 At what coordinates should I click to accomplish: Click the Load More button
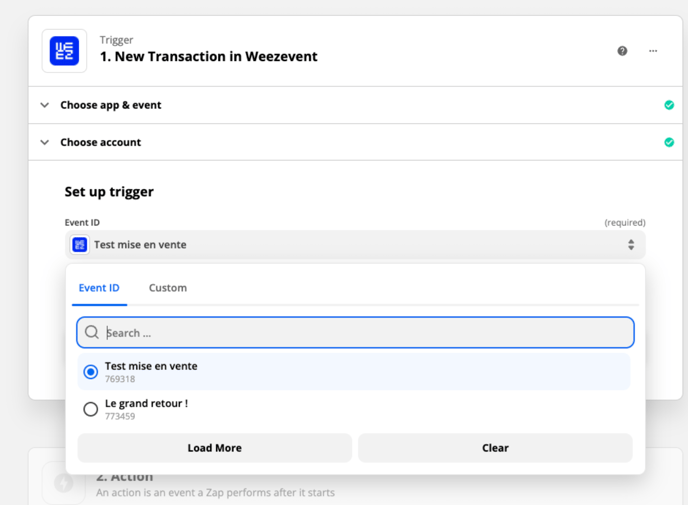coord(215,448)
